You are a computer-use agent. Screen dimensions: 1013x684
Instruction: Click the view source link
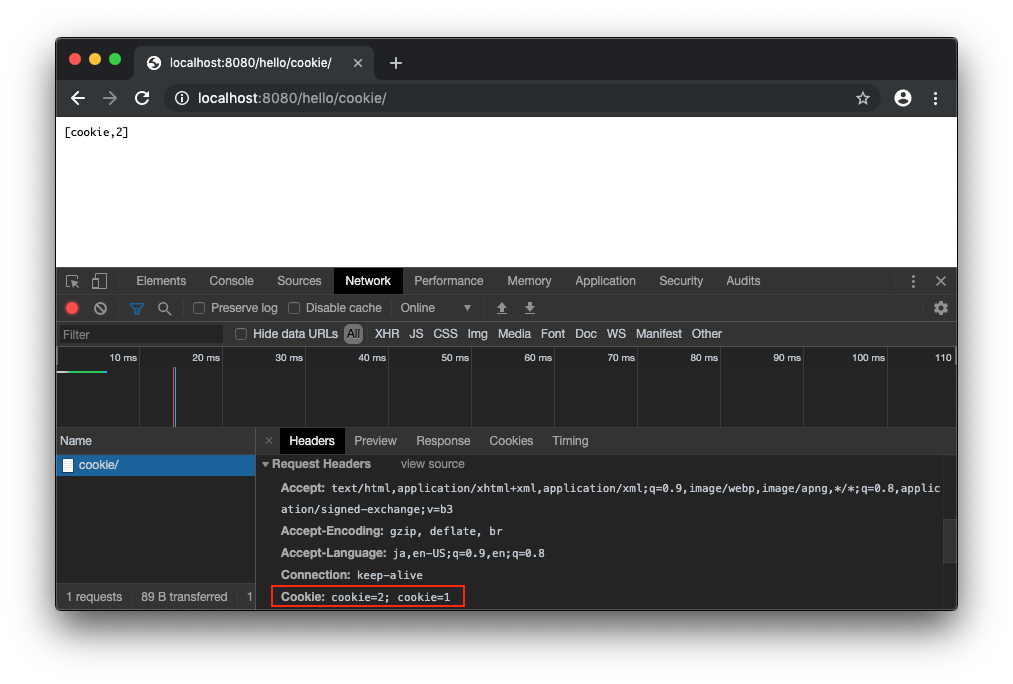(x=432, y=464)
